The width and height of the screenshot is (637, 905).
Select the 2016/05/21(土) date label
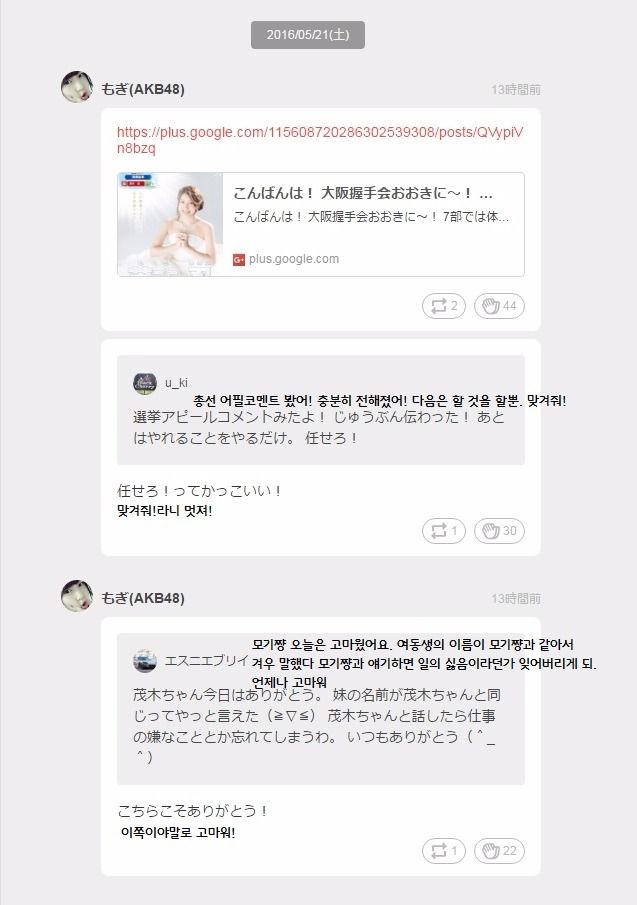(308, 35)
